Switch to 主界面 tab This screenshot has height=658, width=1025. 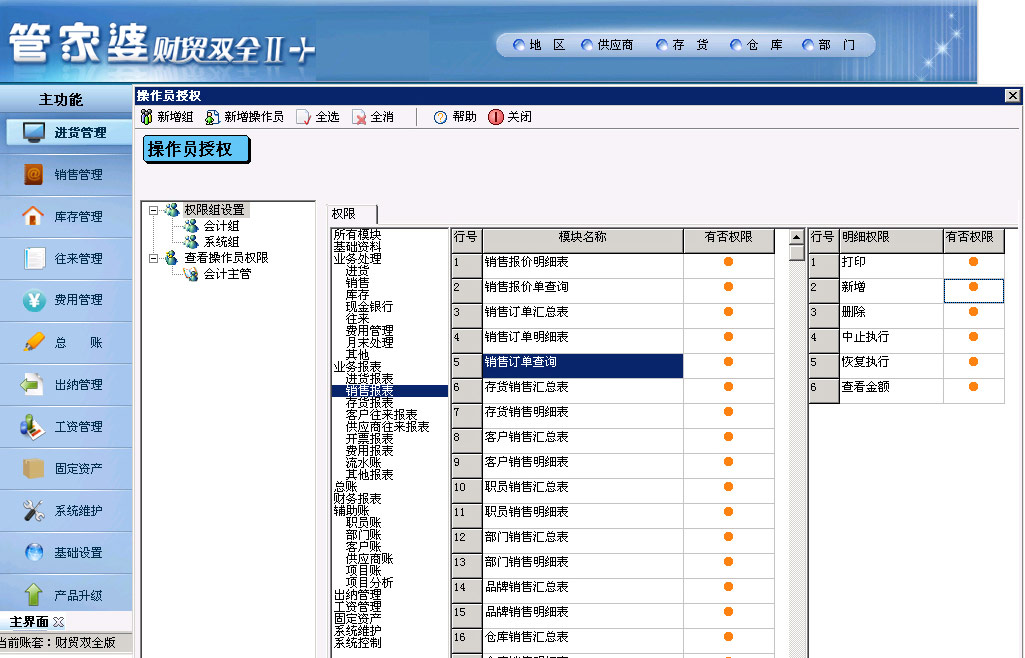(x=29, y=621)
